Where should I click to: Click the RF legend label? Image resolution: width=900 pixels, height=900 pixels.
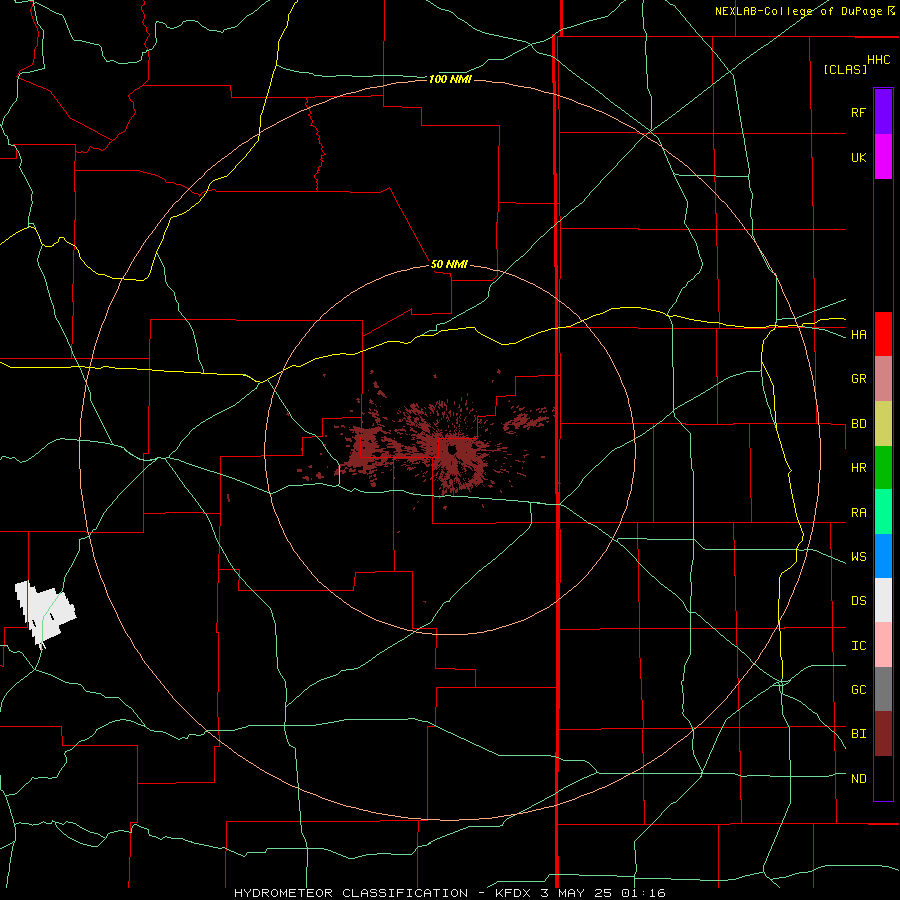[858, 112]
